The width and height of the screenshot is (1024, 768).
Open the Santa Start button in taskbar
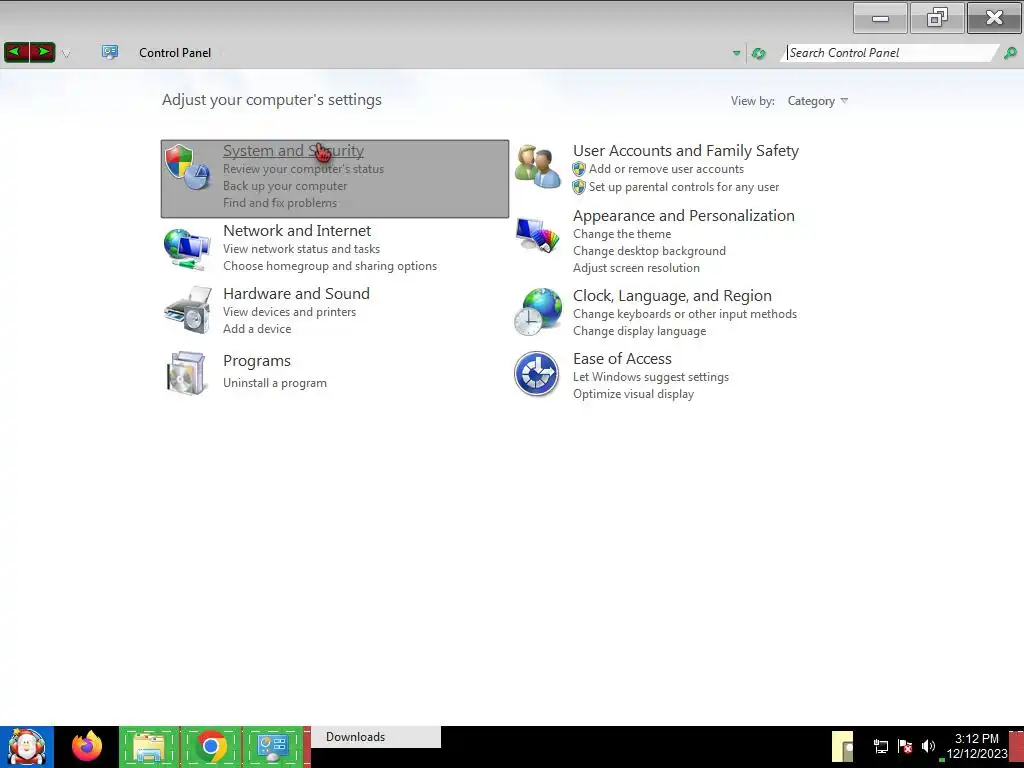(27, 746)
